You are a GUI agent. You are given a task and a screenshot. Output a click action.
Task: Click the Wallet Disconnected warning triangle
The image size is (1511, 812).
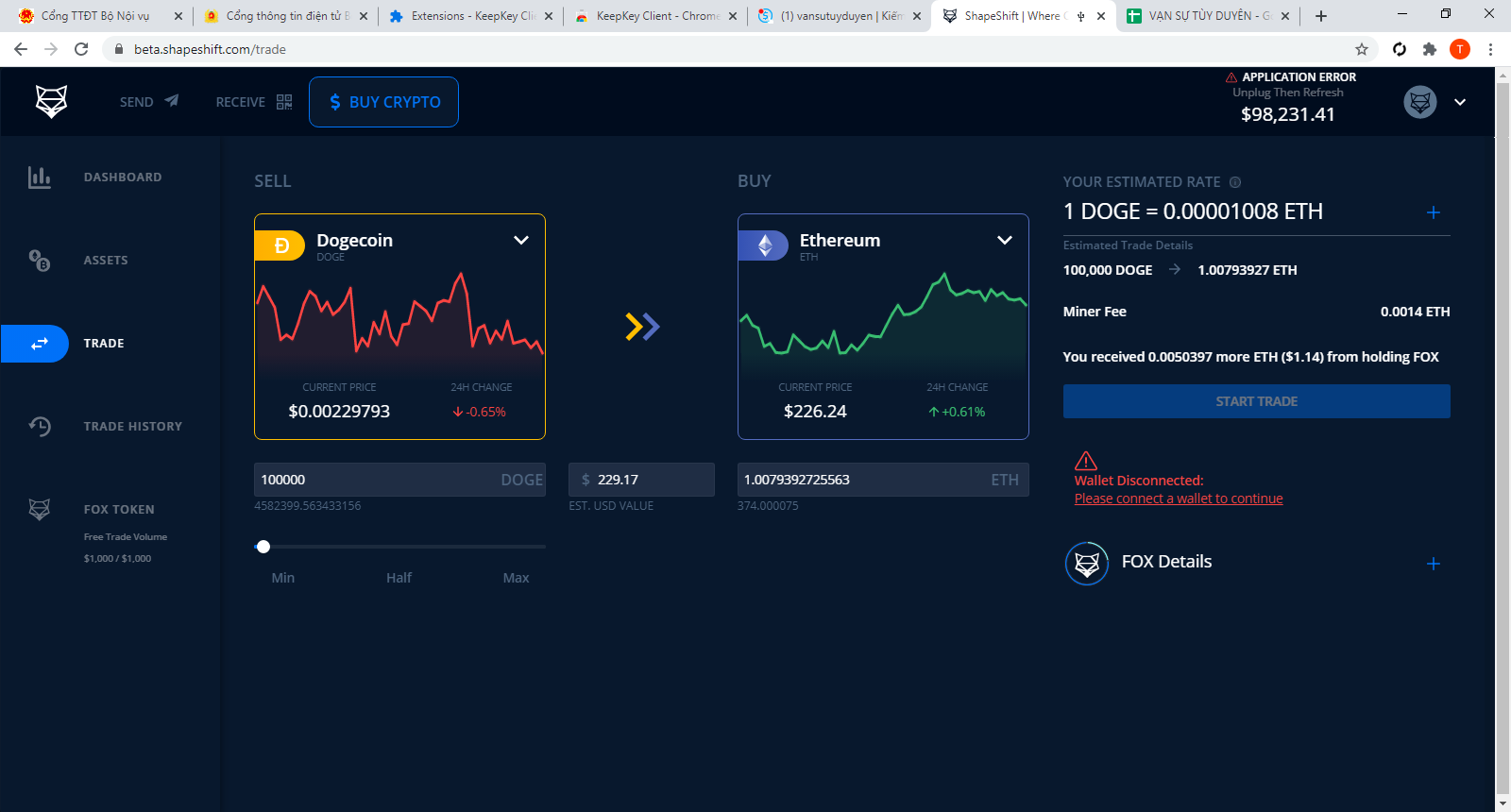(1086, 460)
